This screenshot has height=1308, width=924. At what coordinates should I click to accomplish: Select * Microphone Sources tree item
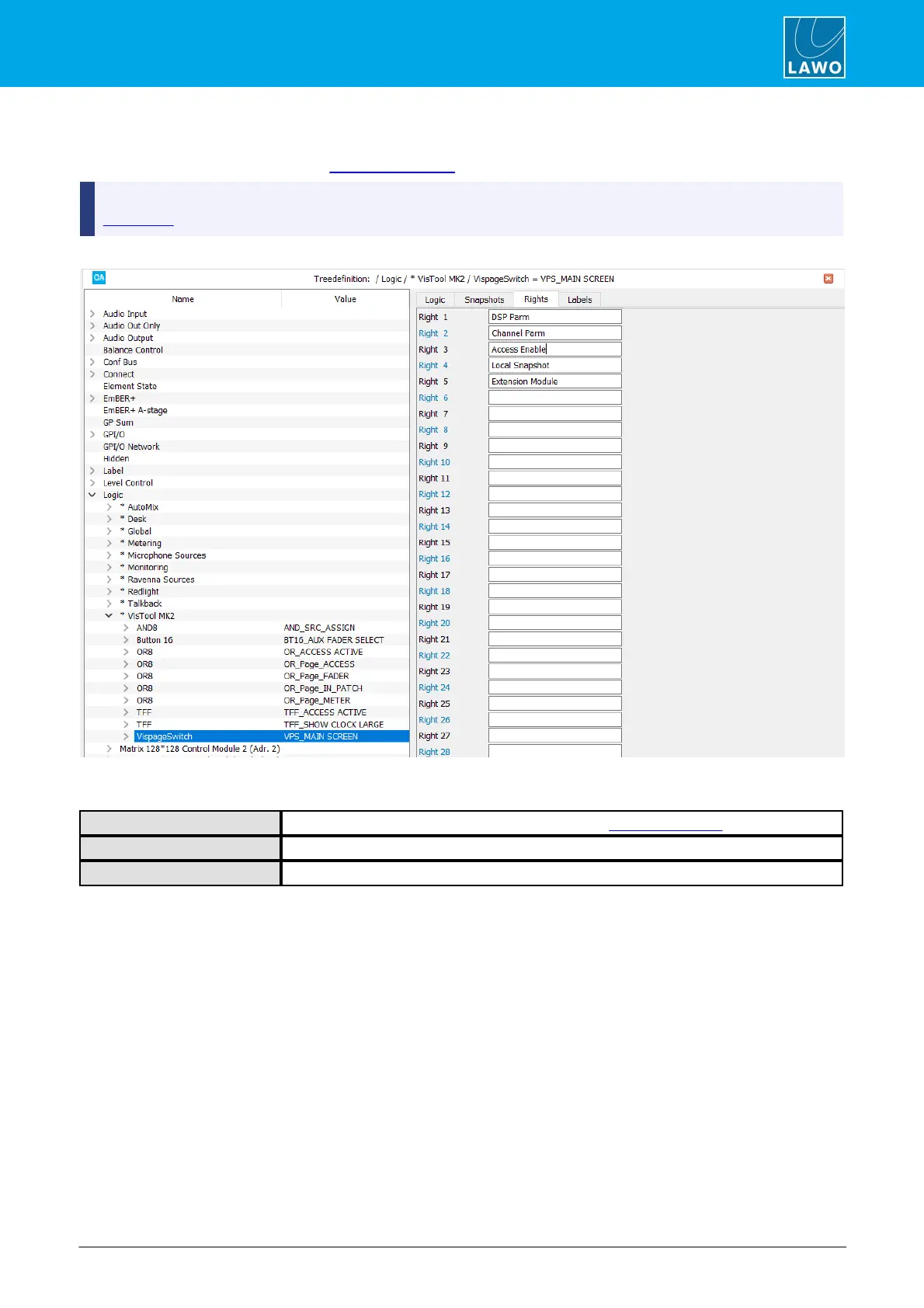pos(163,555)
